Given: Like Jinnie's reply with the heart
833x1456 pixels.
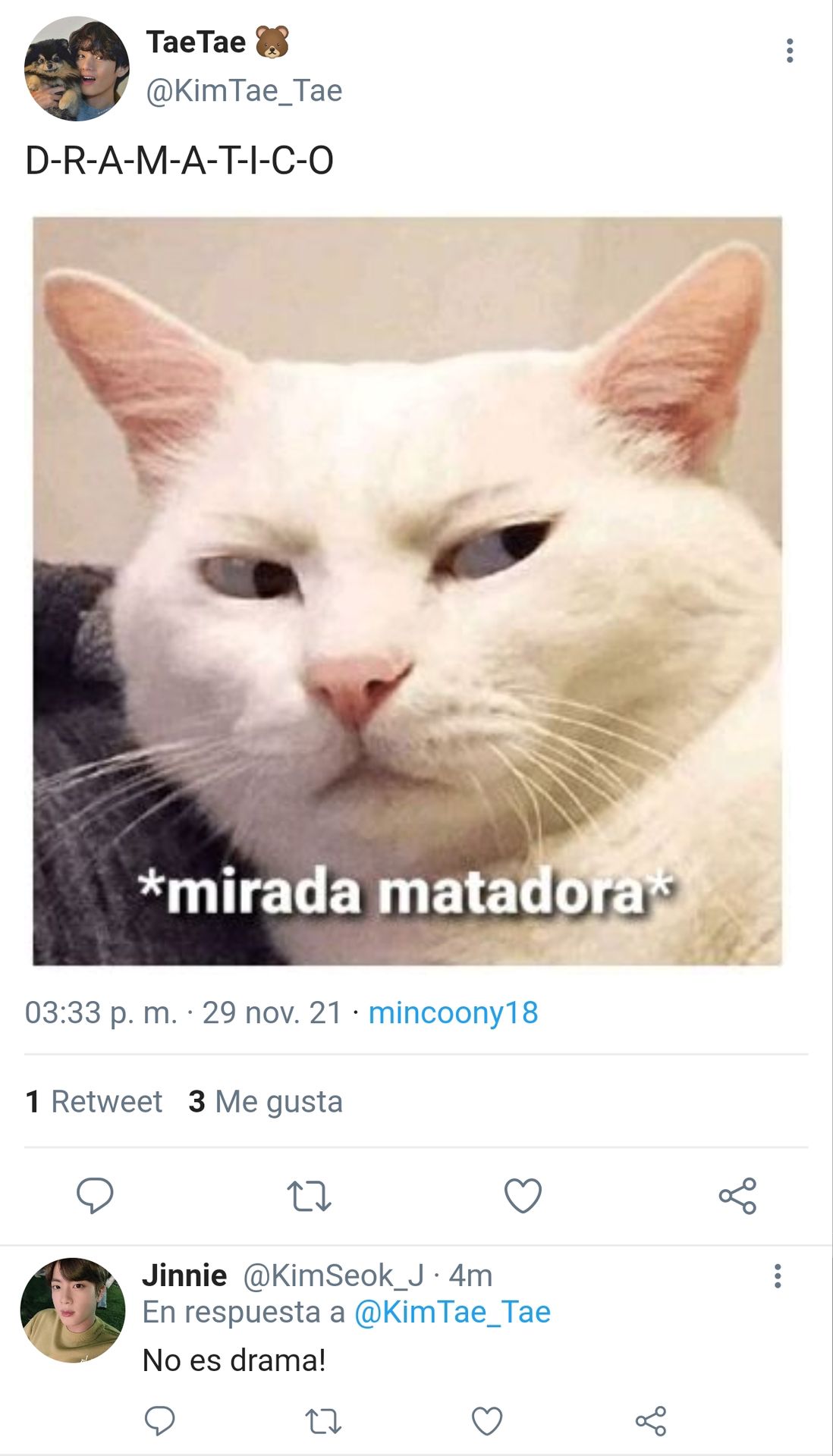Looking at the screenshot, I should pyautogui.click(x=487, y=1420).
